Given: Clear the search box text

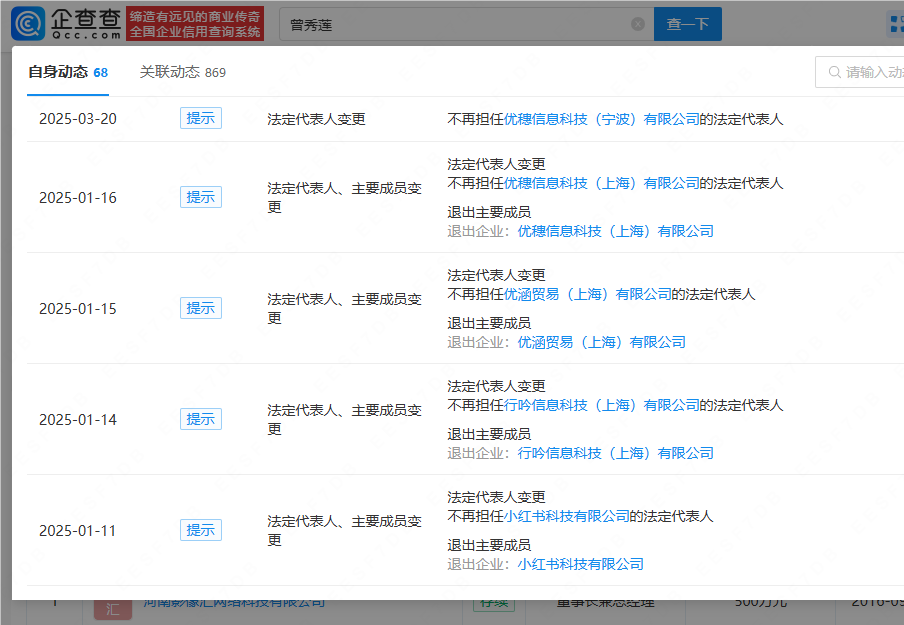Looking at the screenshot, I should [638, 24].
